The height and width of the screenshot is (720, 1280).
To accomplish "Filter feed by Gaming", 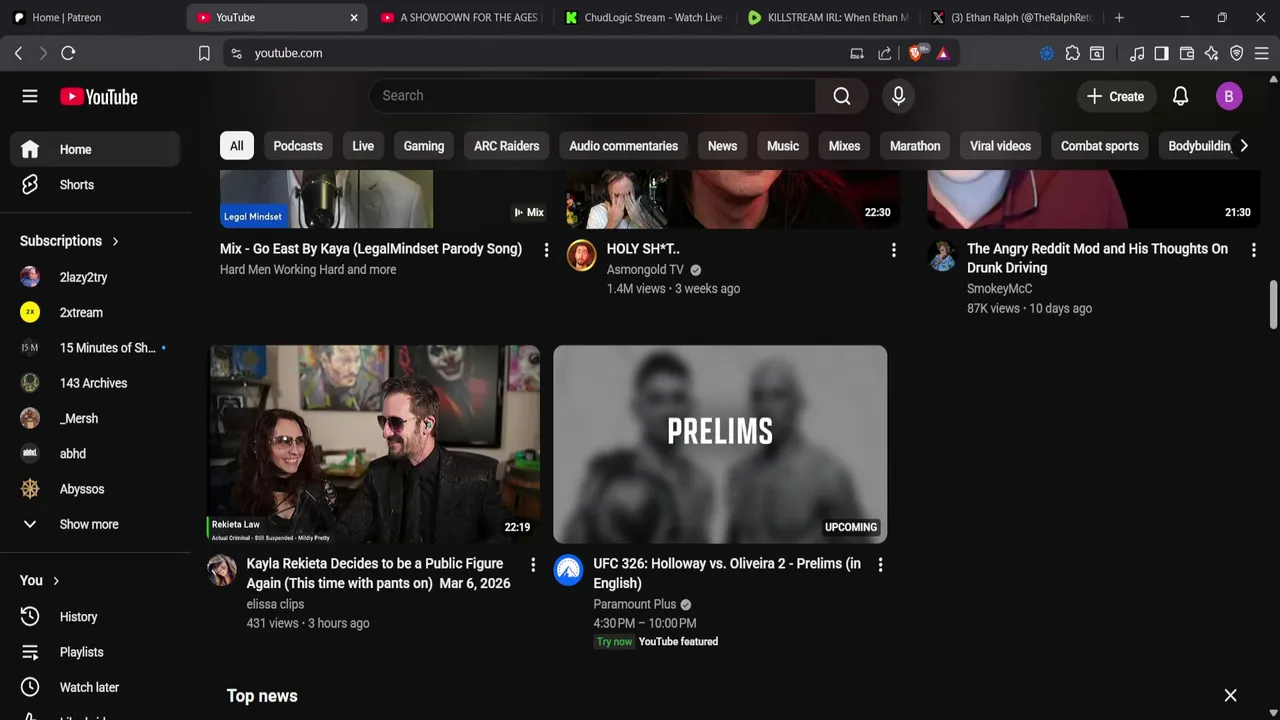I will pos(424,146).
